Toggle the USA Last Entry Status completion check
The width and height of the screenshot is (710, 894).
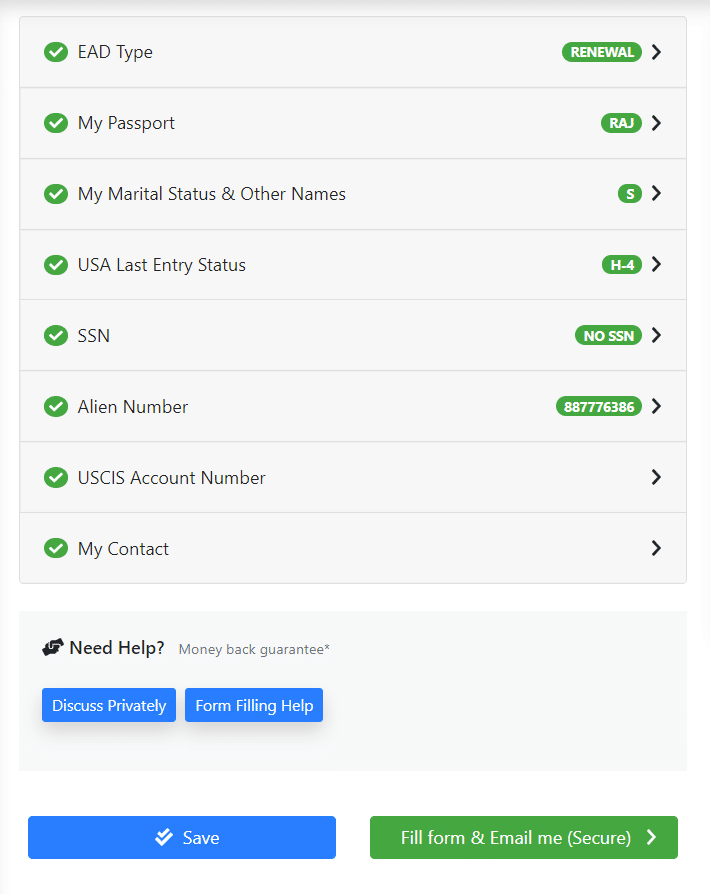coord(56,264)
